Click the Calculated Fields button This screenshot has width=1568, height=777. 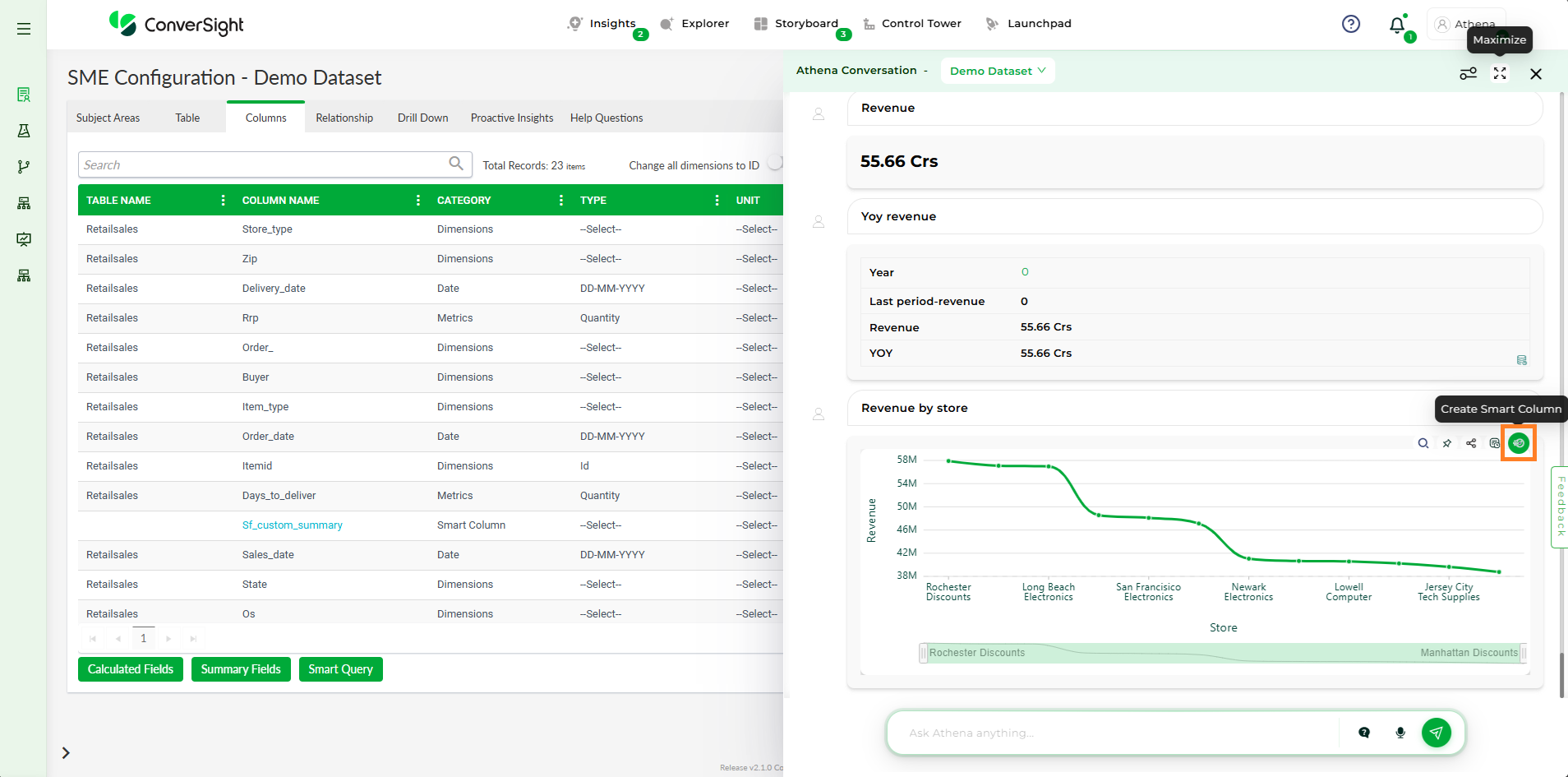click(x=131, y=669)
